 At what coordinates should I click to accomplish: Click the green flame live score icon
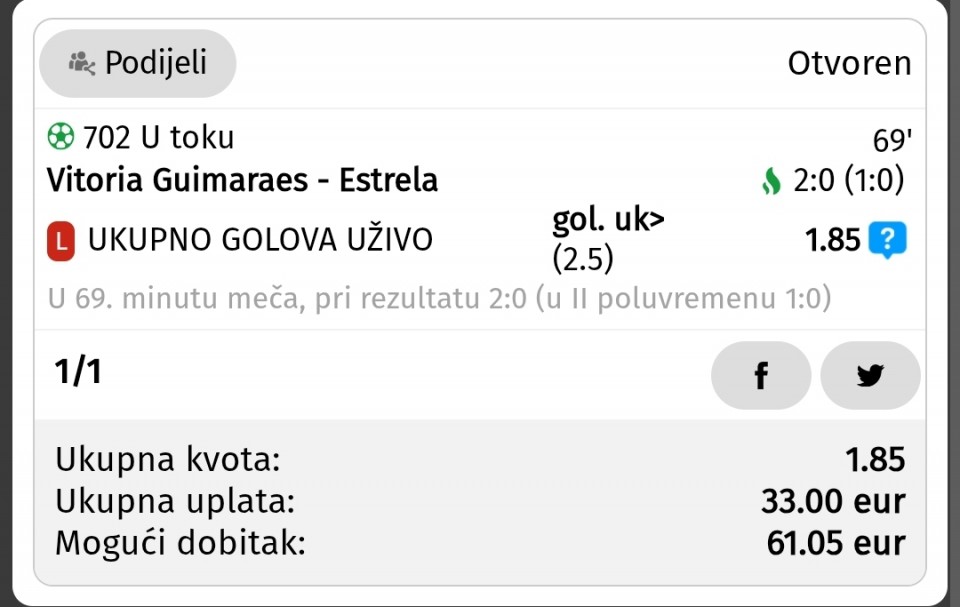(770, 181)
